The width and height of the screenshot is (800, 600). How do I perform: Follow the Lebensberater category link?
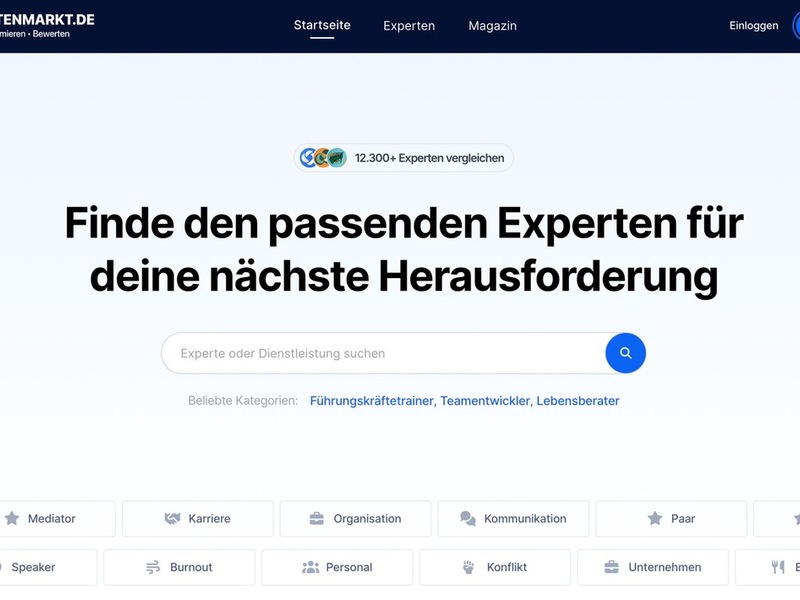578,401
